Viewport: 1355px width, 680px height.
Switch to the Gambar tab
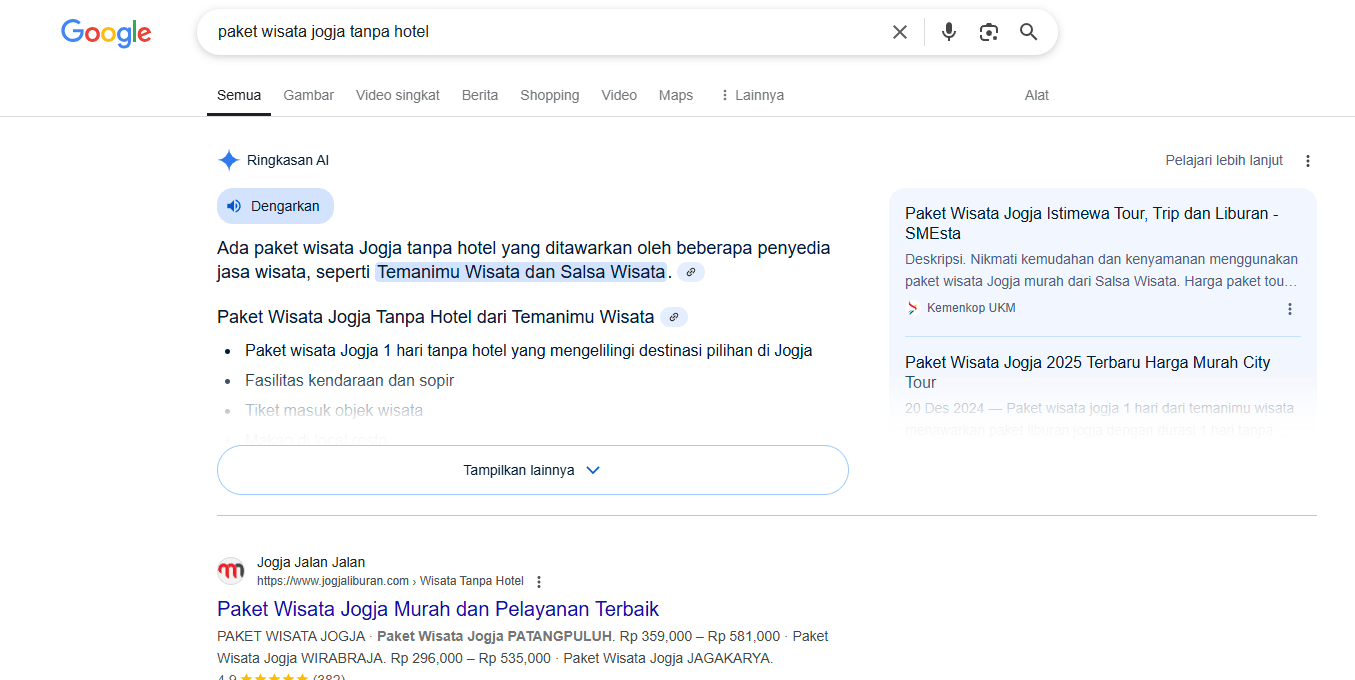tap(309, 95)
